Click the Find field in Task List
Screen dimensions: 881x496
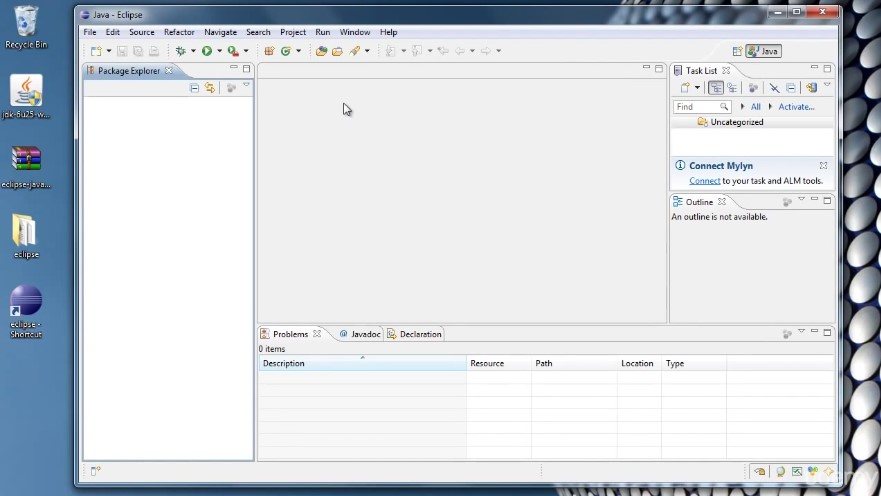[x=696, y=107]
